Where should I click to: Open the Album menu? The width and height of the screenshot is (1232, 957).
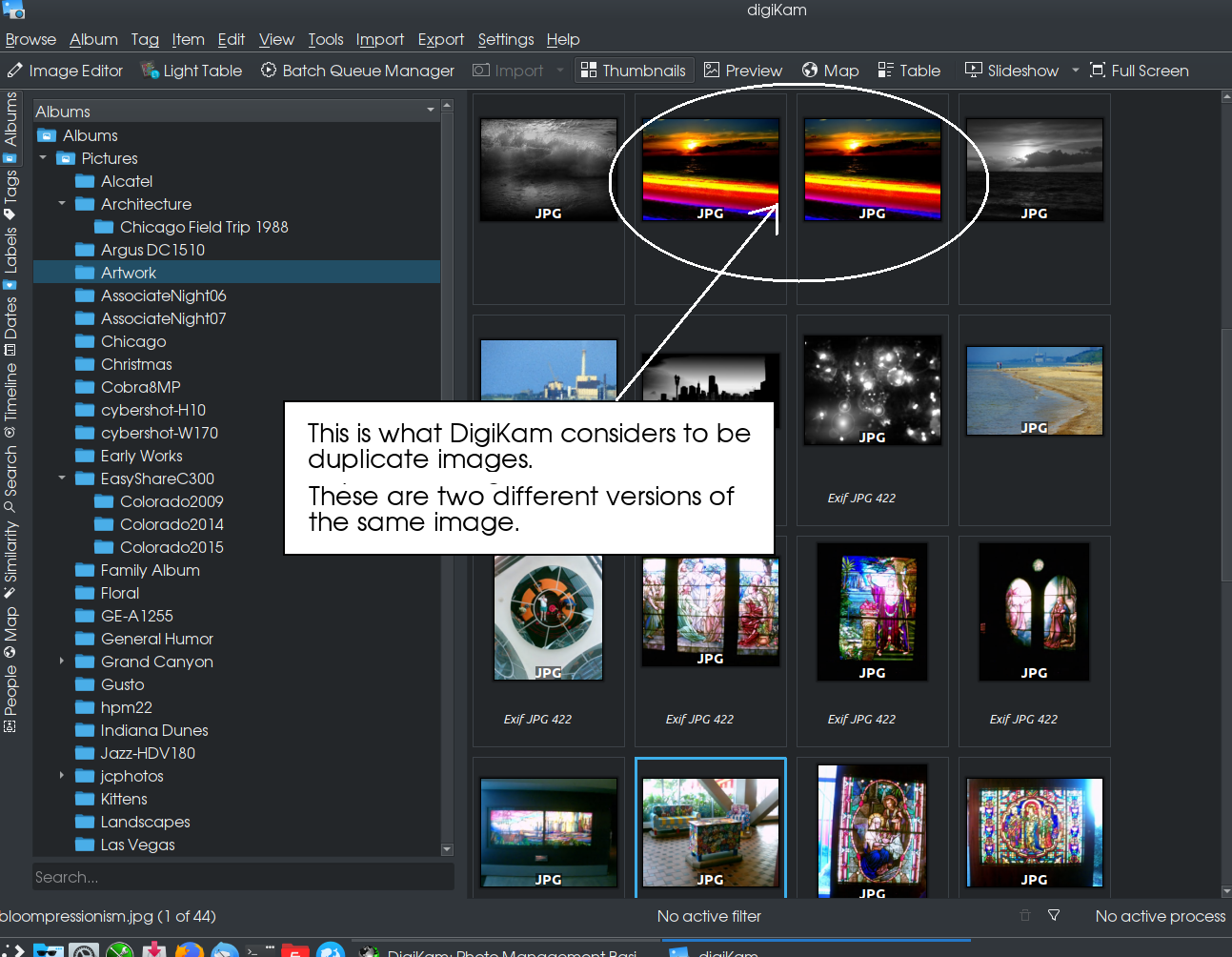click(x=93, y=39)
